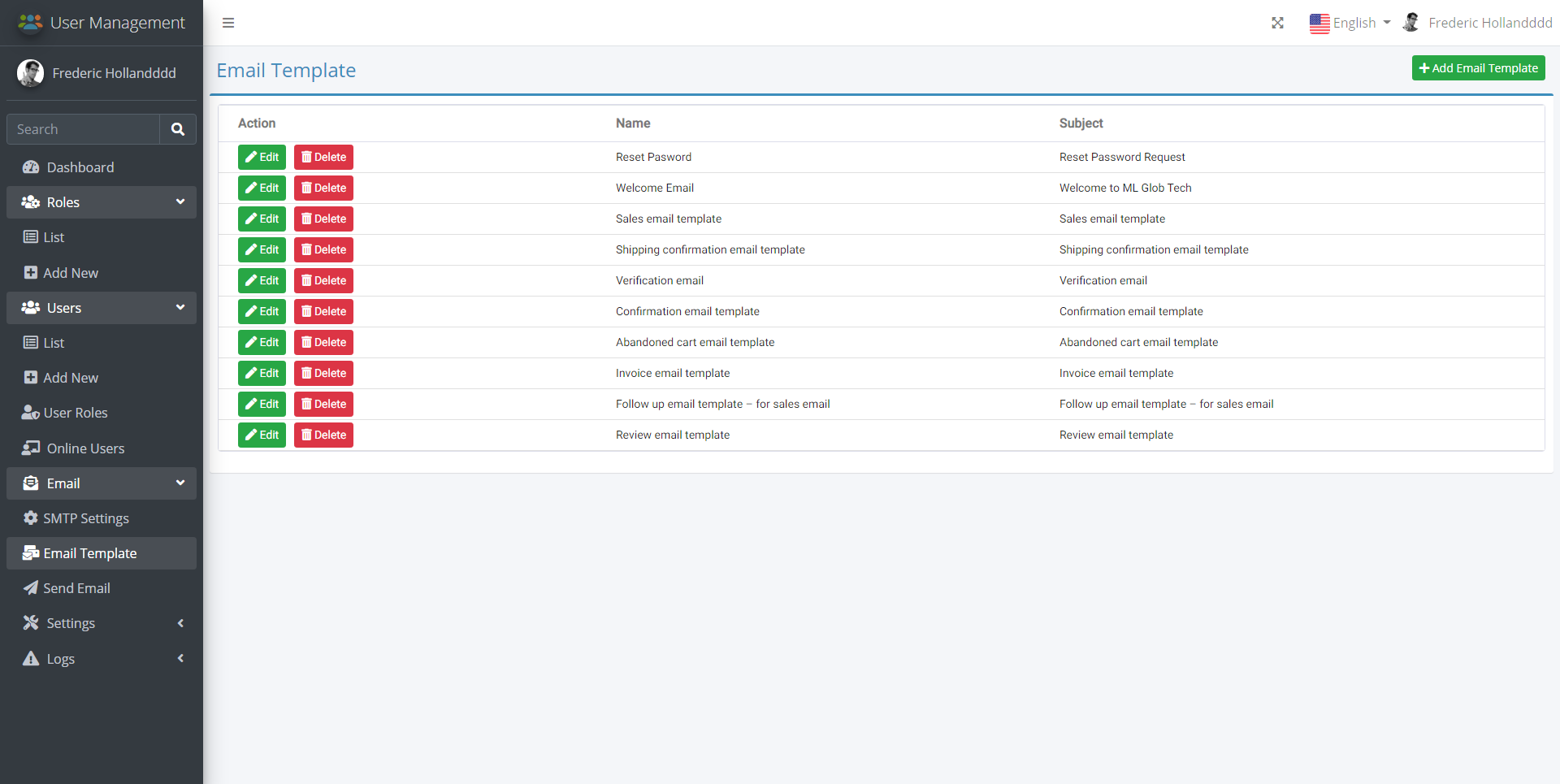The image size is (1560, 784).
Task: Delete the Invoice email template
Action: 323,373
